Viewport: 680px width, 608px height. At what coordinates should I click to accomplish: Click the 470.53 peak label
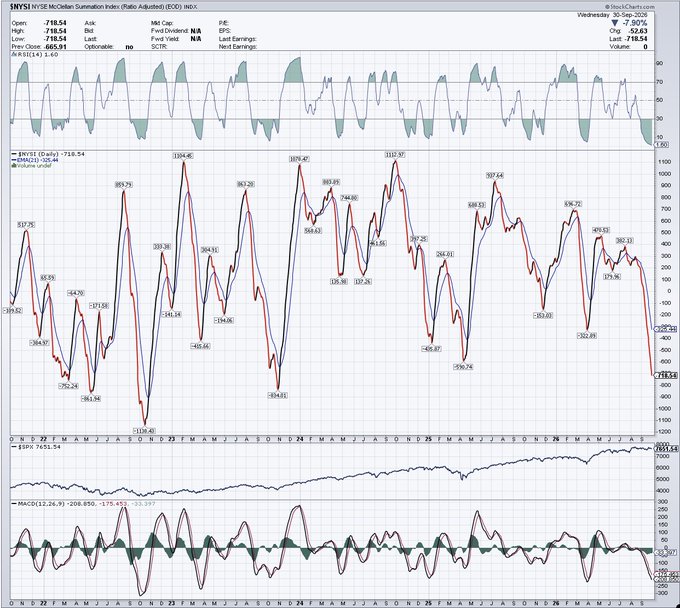coord(601,230)
